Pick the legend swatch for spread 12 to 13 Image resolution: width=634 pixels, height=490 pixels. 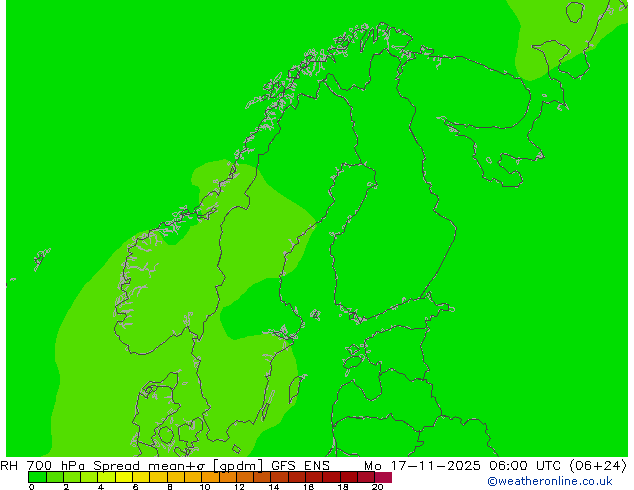tap(245, 477)
